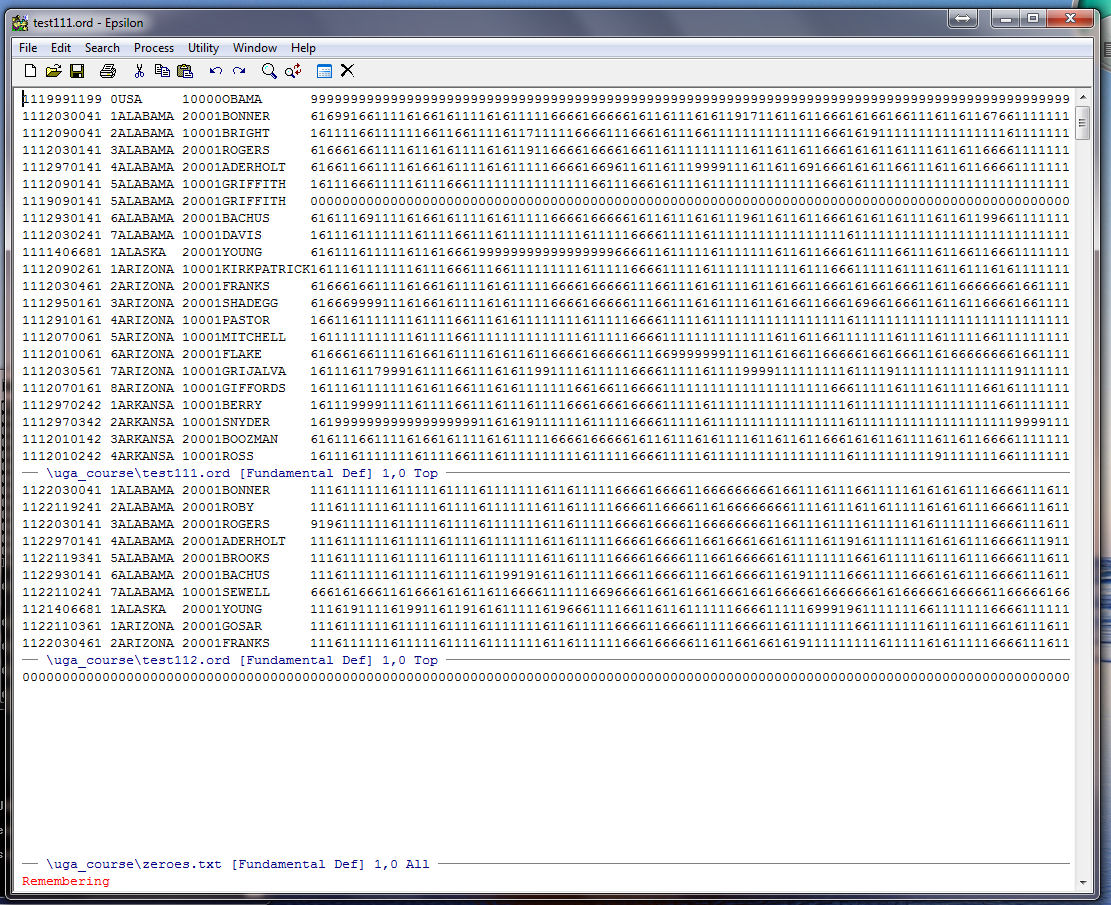Open Search with the magnifying glass icon
This screenshot has height=905, width=1111.
click(269, 71)
